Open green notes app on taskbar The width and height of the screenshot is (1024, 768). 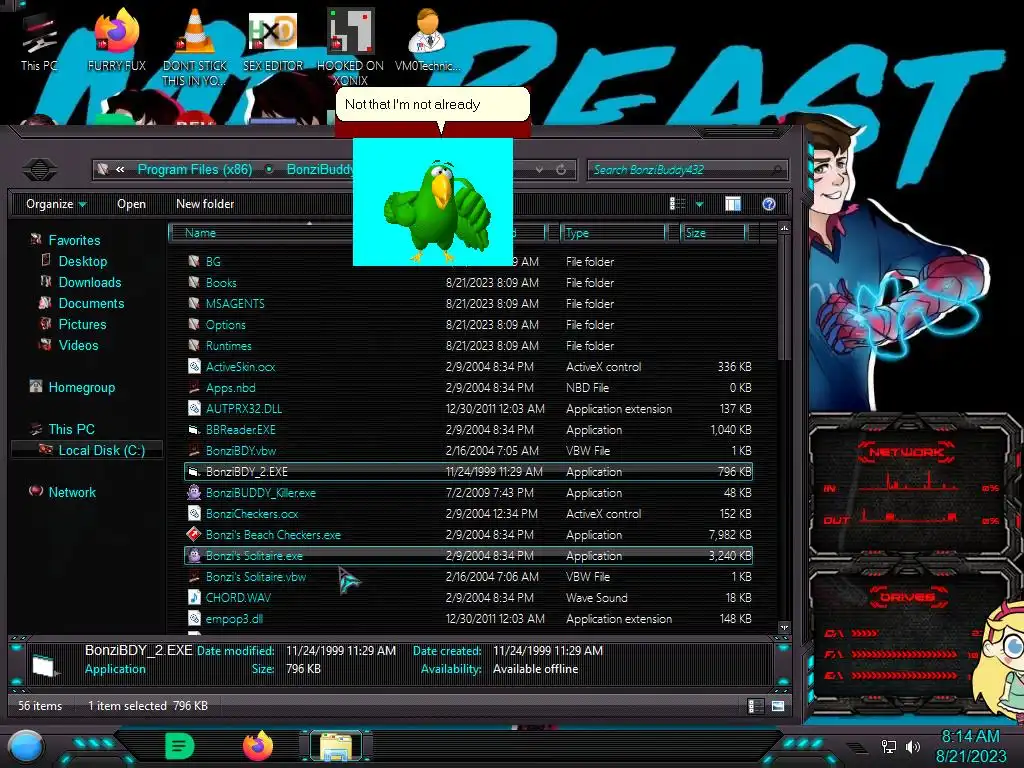pos(180,746)
